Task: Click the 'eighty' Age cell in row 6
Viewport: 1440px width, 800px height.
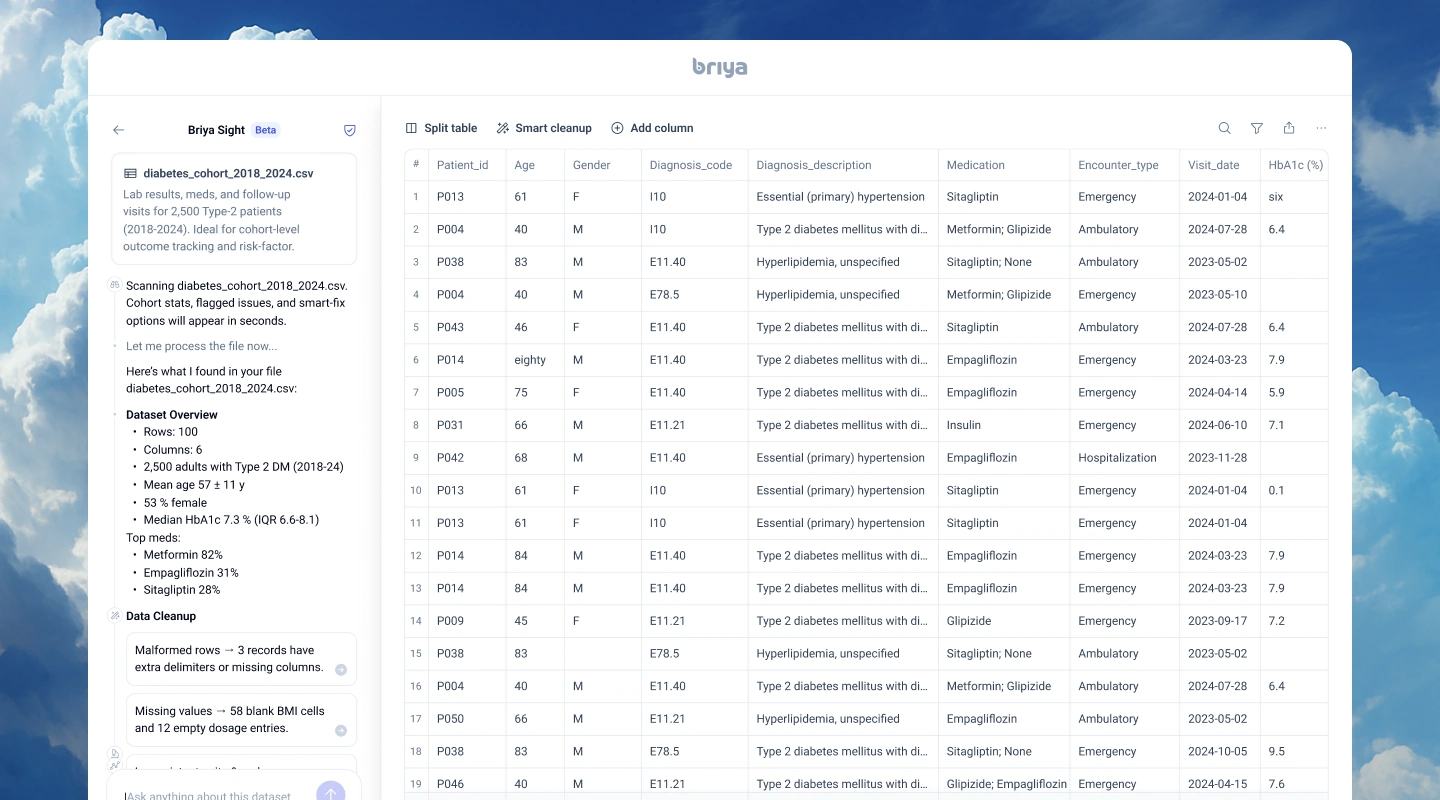Action: tap(535, 360)
